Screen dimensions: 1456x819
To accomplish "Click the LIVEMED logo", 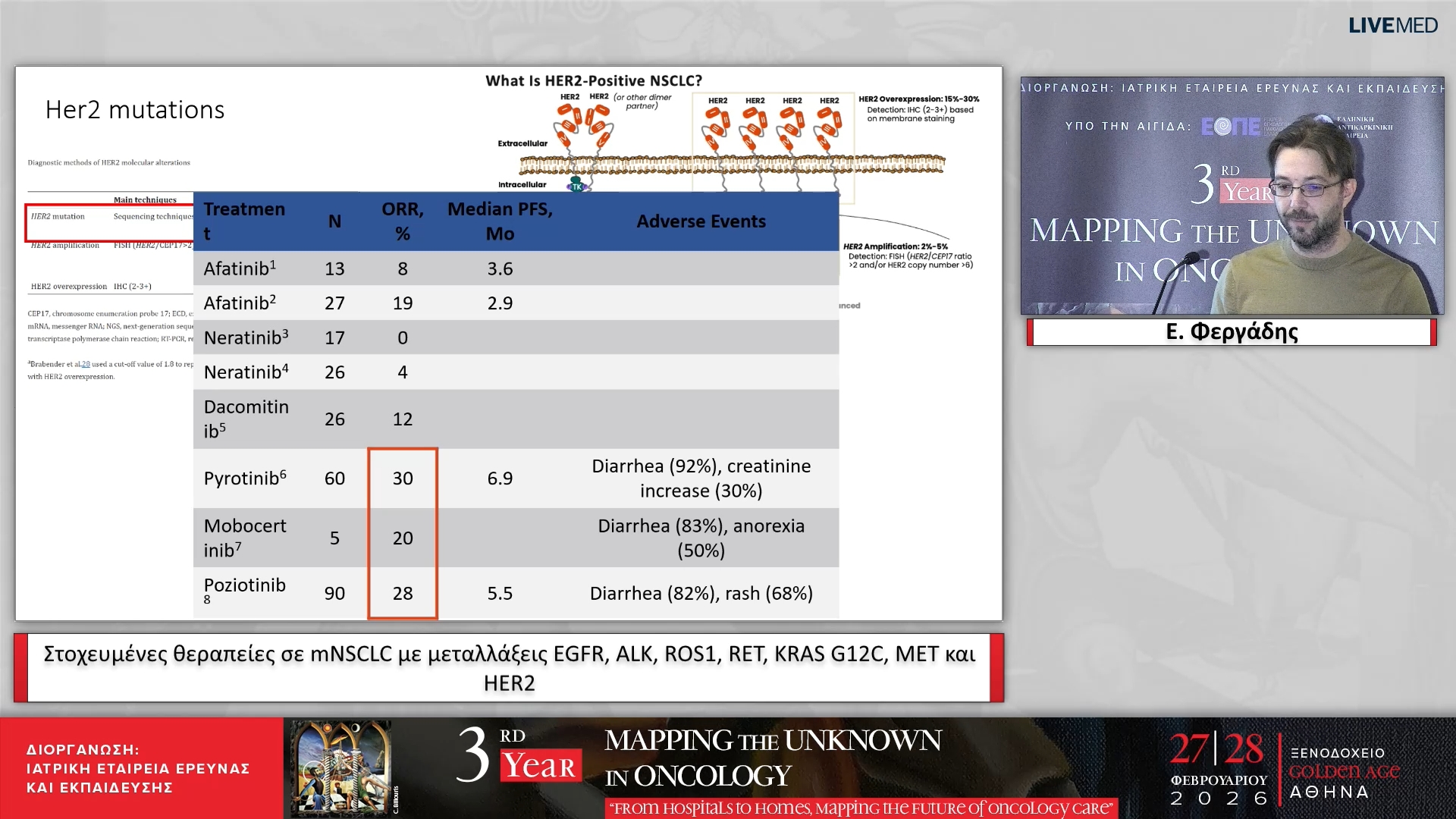I will (x=1392, y=26).
